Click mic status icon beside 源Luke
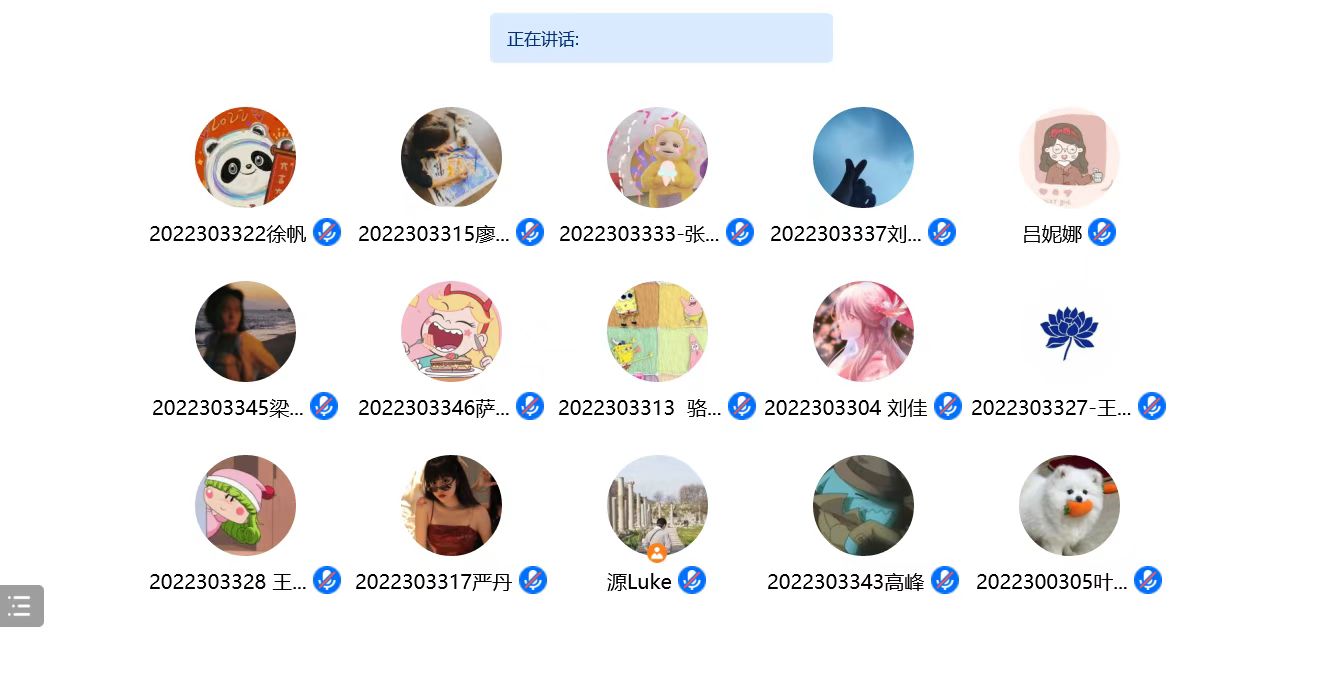 [x=692, y=580]
